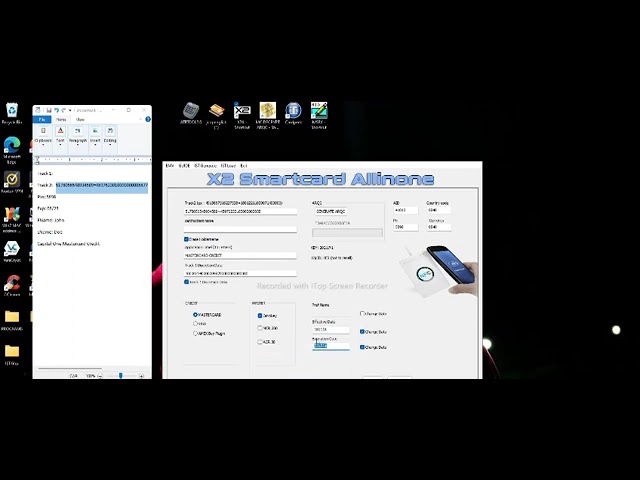Toggle Change Data checkbox next to Pref Name

(x=362, y=314)
